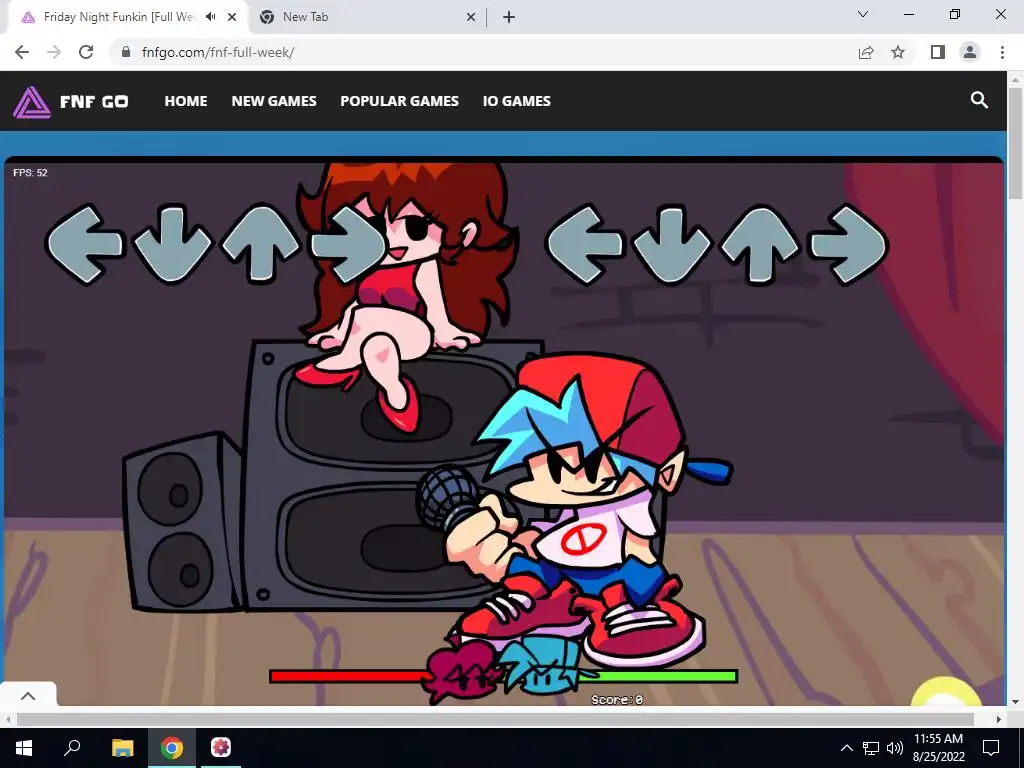Open a new browser tab with plus
Viewport: 1024px width, 768px height.
pos(509,17)
